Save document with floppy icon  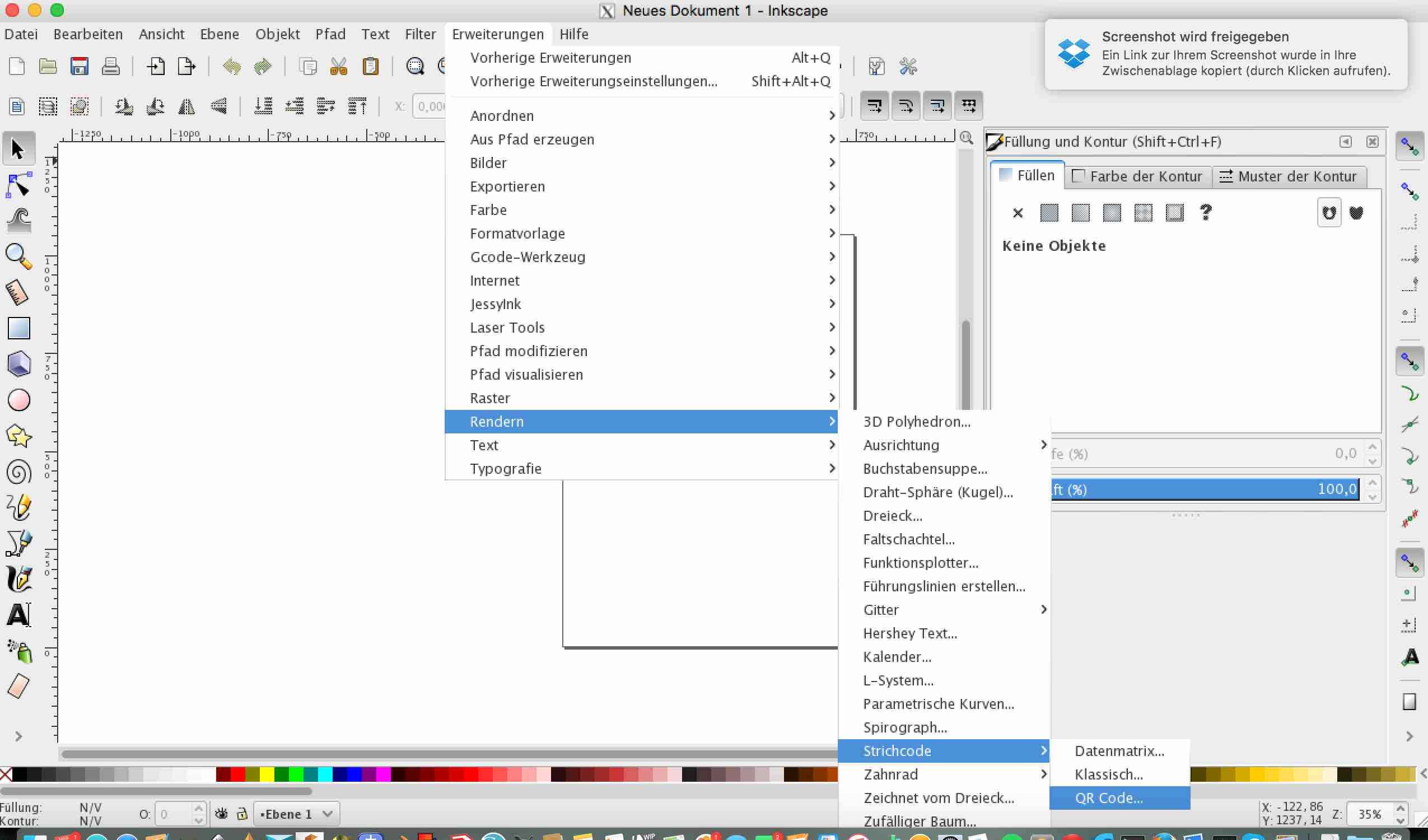(80, 66)
